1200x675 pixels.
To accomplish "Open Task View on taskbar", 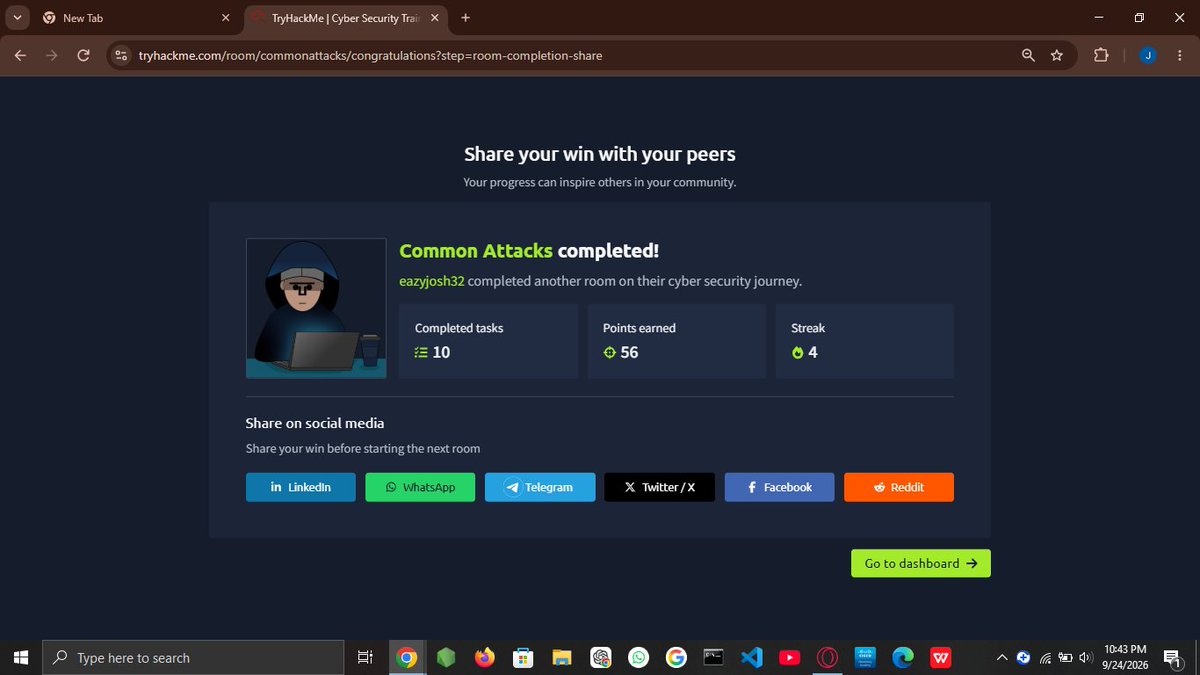I will 365,658.
